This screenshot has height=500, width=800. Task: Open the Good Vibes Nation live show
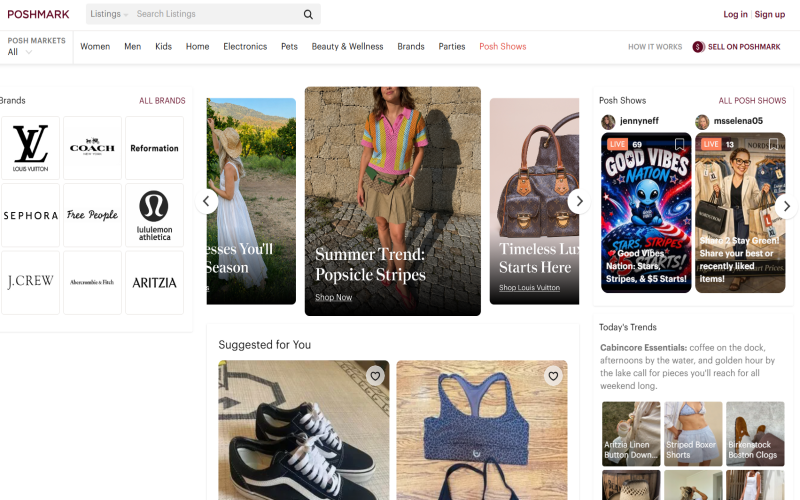coord(646,213)
